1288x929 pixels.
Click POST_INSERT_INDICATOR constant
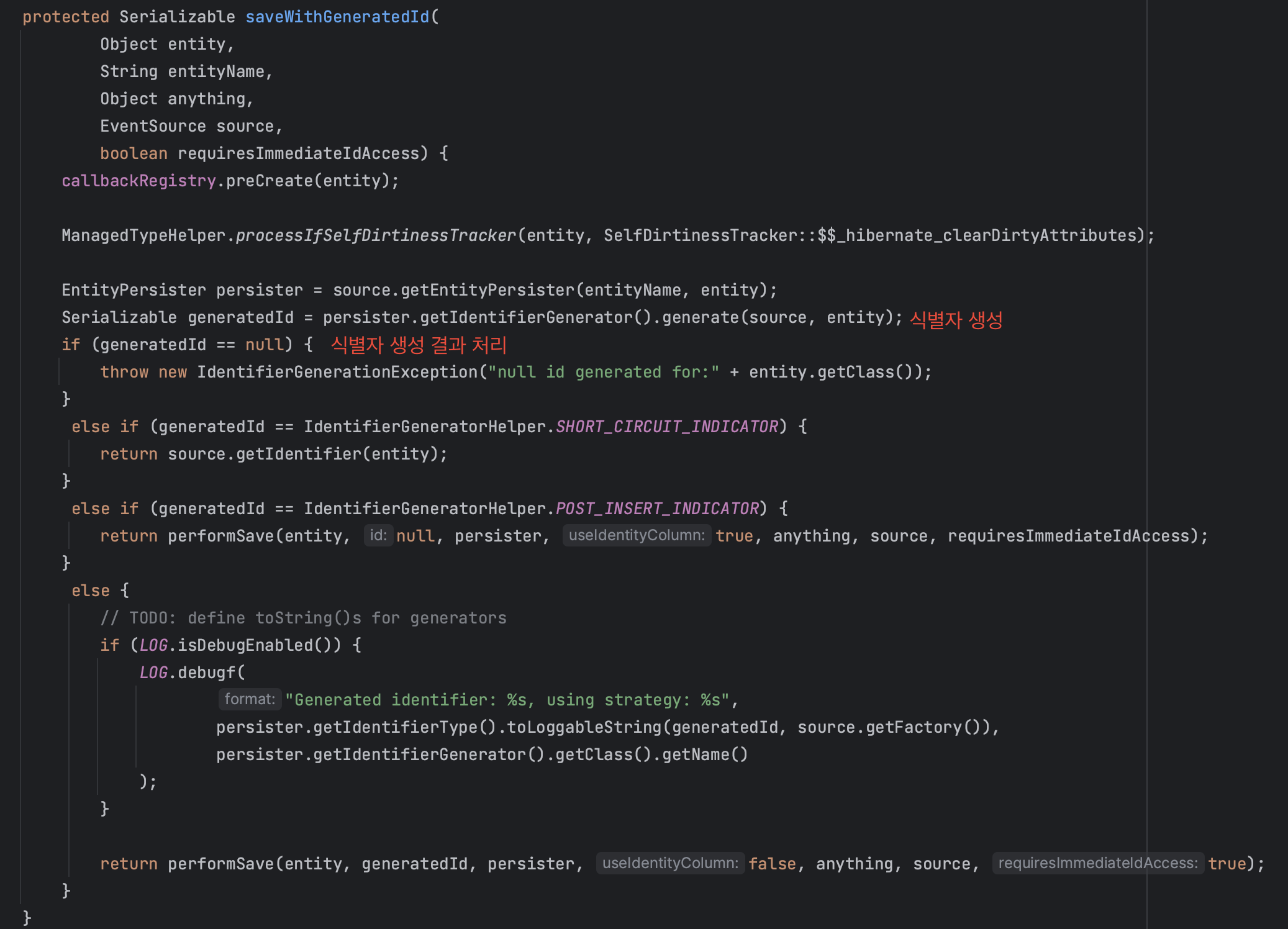click(x=657, y=509)
